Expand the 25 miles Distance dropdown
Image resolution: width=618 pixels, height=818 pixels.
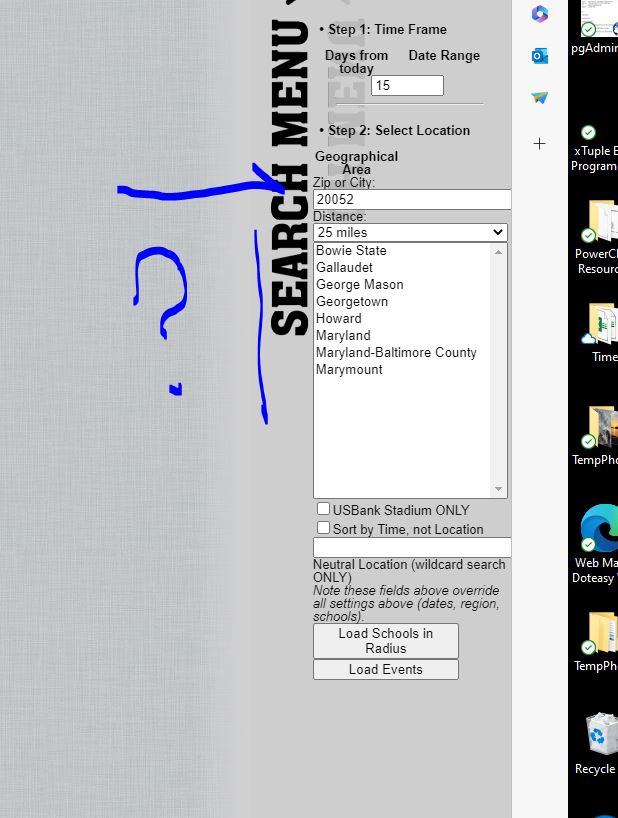tap(410, 232)
